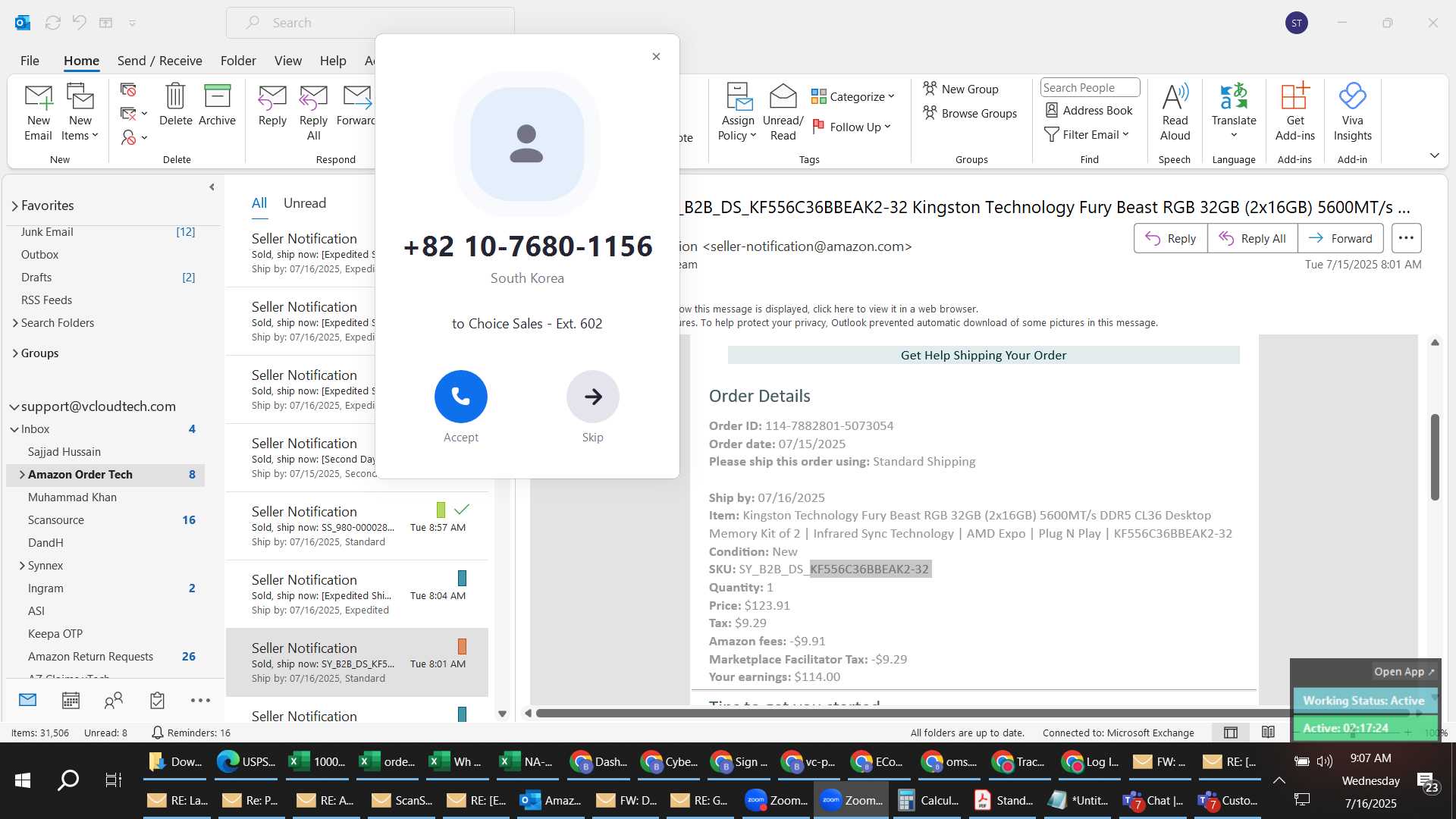The height and width of the screenshot is (819, 1456).
Task: Archive the selected message
Action: tap(217, 105)
